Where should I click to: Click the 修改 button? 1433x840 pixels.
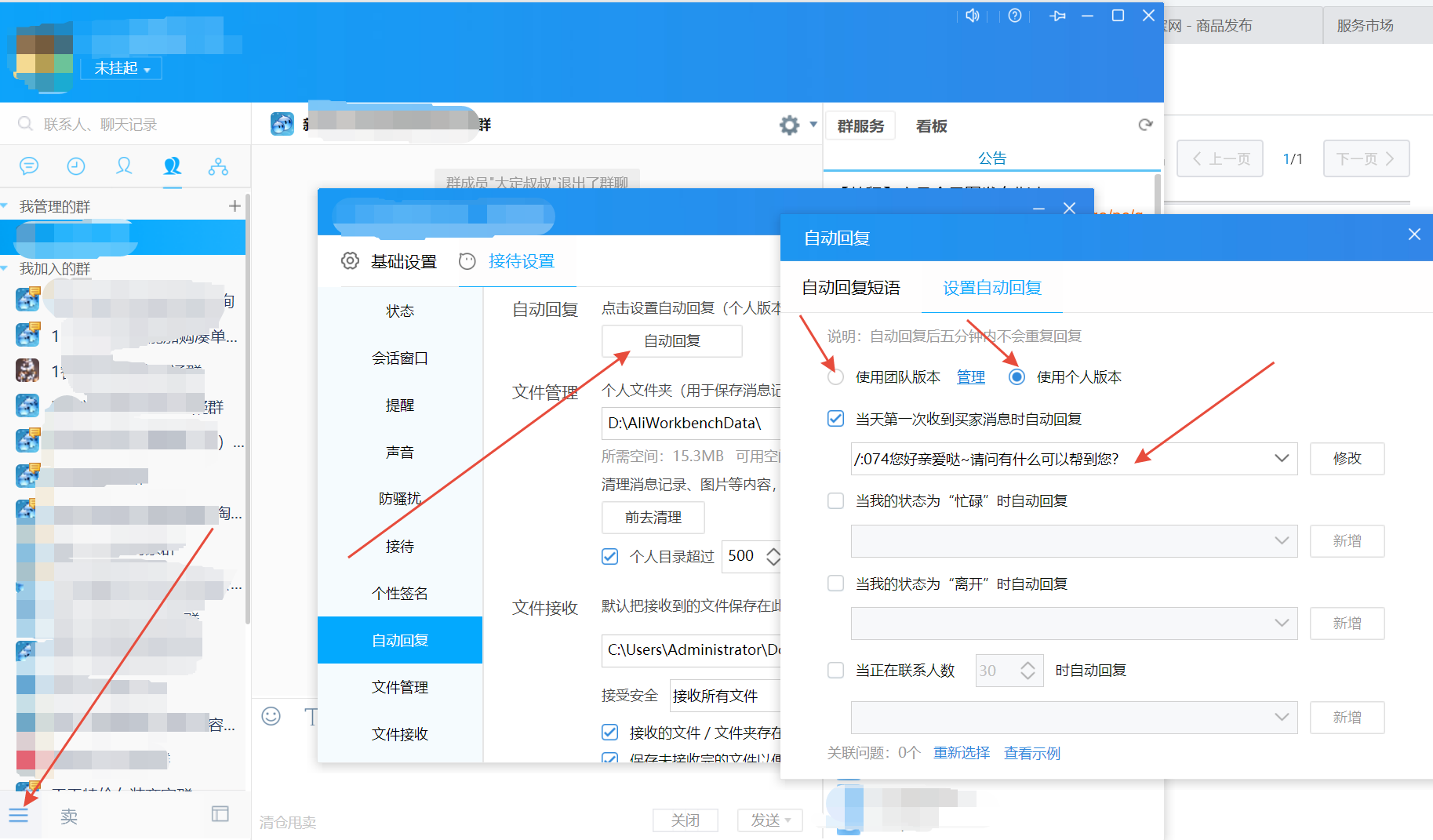(1347, 459)
